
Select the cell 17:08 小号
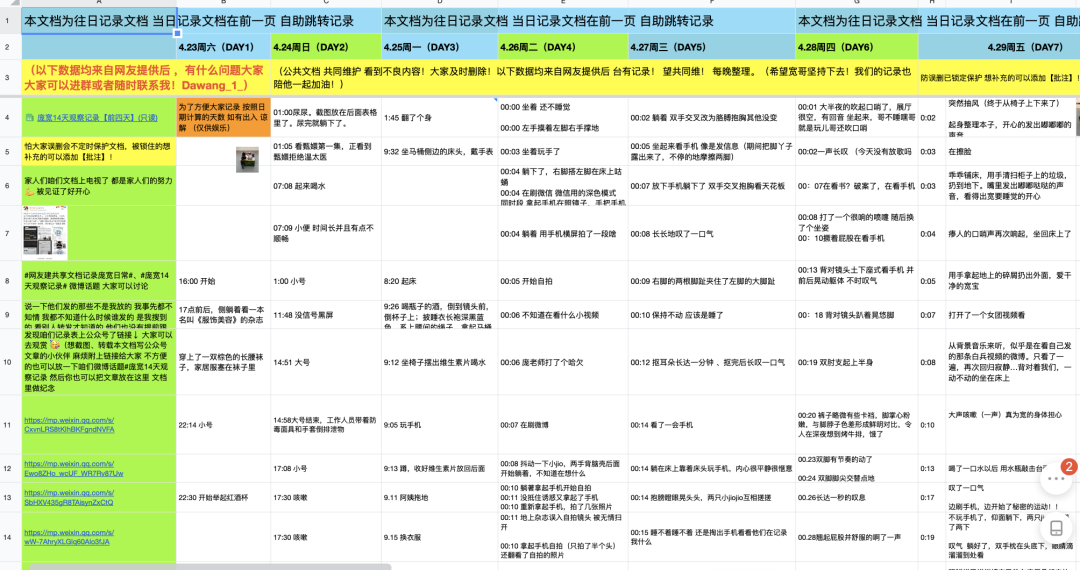pos(326,469)
